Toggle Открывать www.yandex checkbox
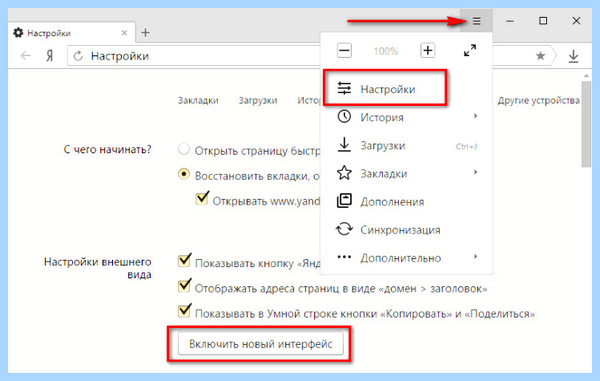Image resolution: width=600 pixels, height=381 pixels. tap(202, 198)
